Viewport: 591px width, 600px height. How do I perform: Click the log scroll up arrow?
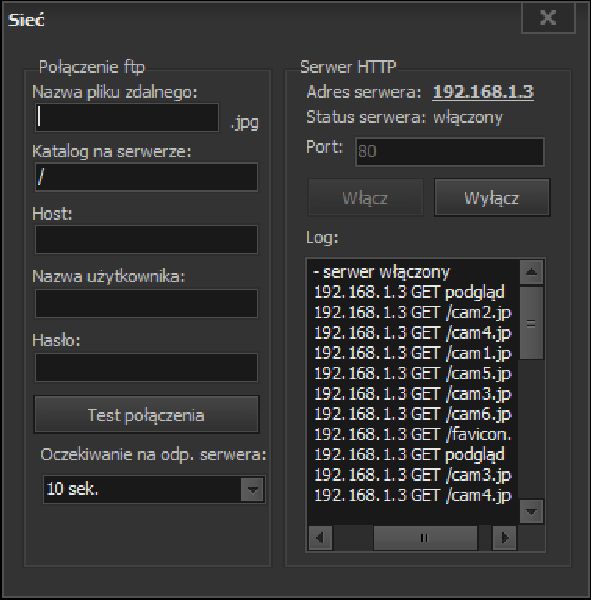tap(531, 272)
